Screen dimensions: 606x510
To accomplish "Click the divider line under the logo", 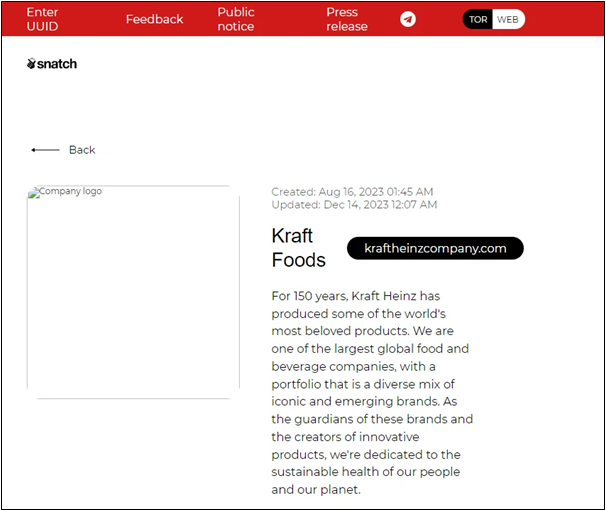I will [133, 398].
